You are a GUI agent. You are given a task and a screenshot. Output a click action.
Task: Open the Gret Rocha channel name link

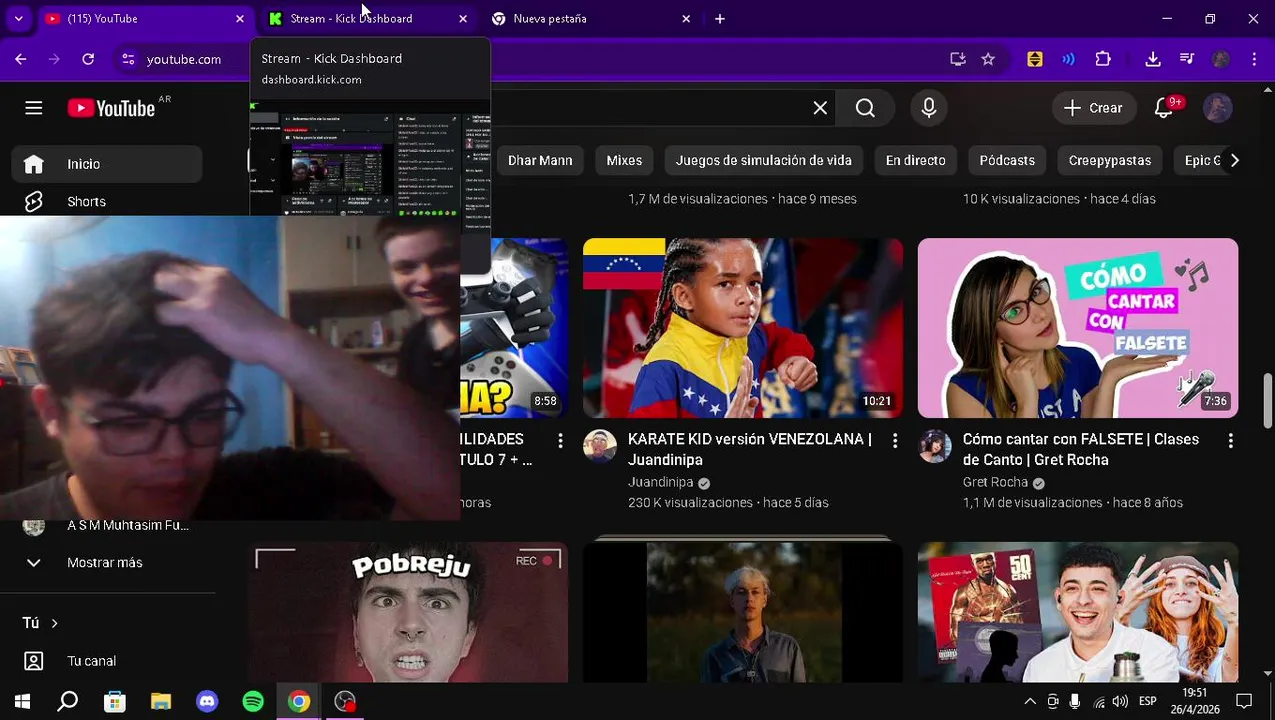click(995, 482)
